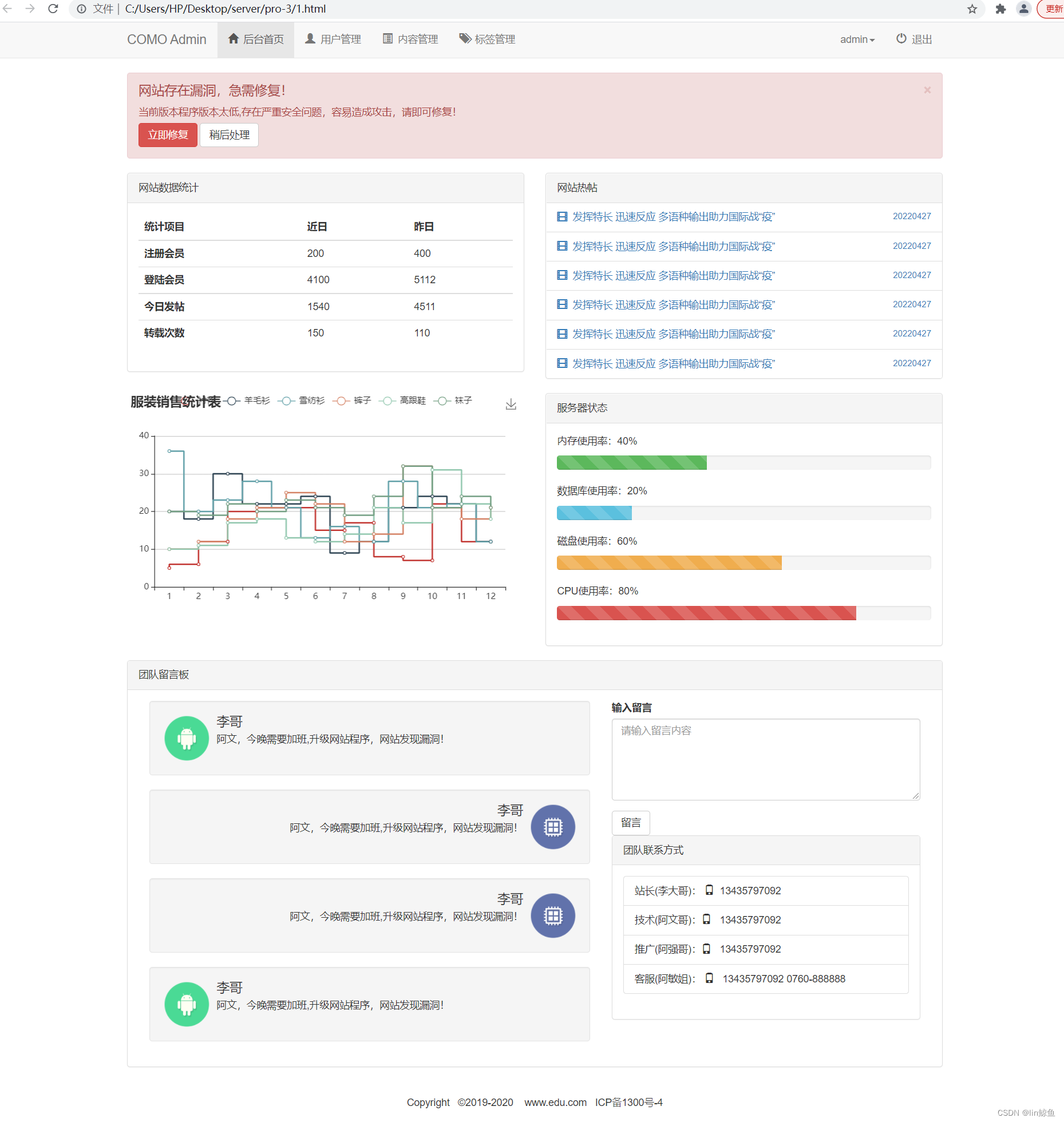This screenshot has width=1064, height=1122.
Task: Dismiss the vulnerability alert with X
Action: tap(927, 90)
